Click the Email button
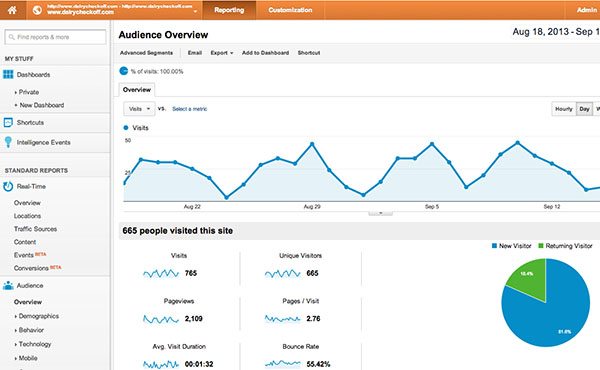Screen dimensions: 600x370 (x=194, y=53)
